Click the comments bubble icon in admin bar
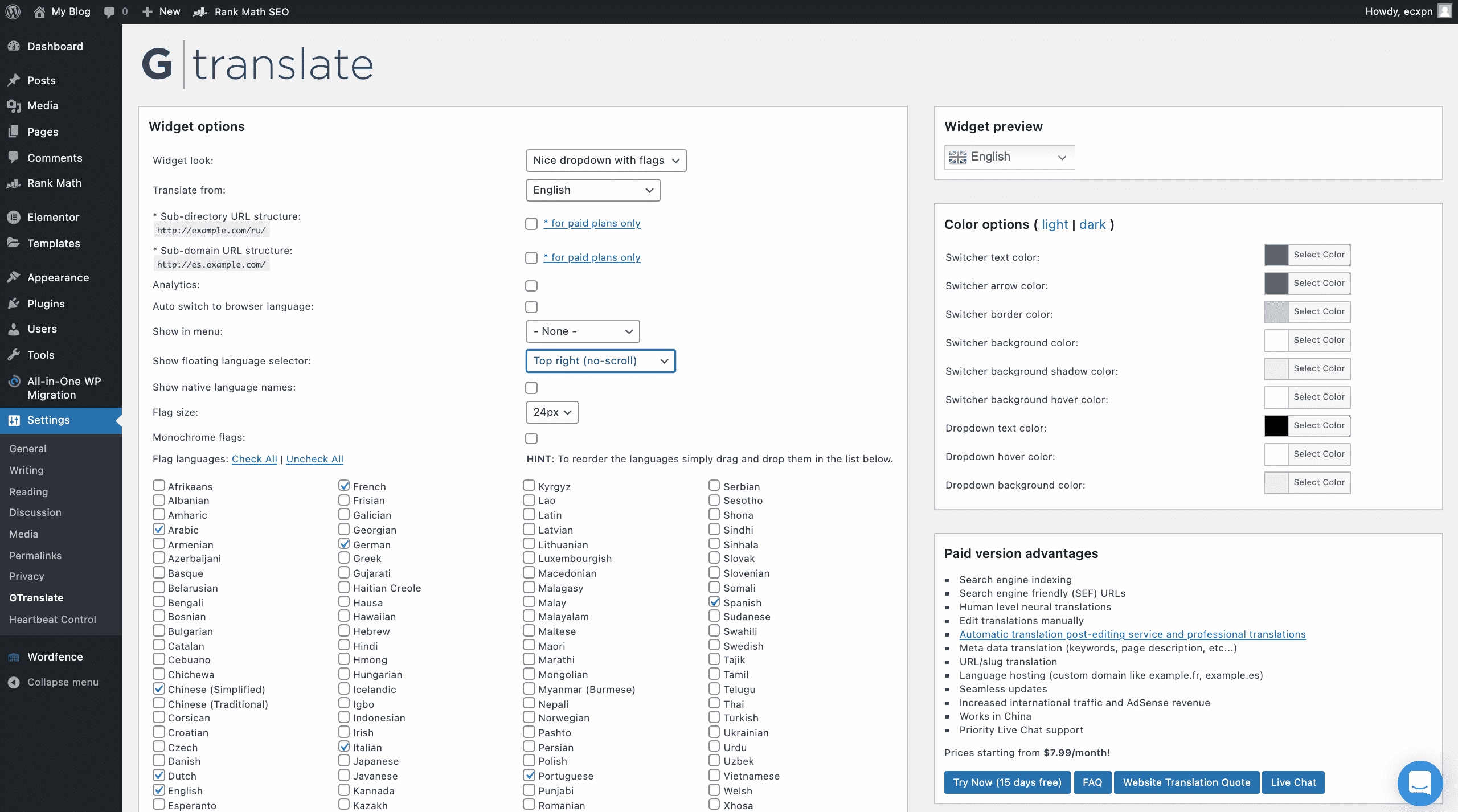 tap(109, 11)
